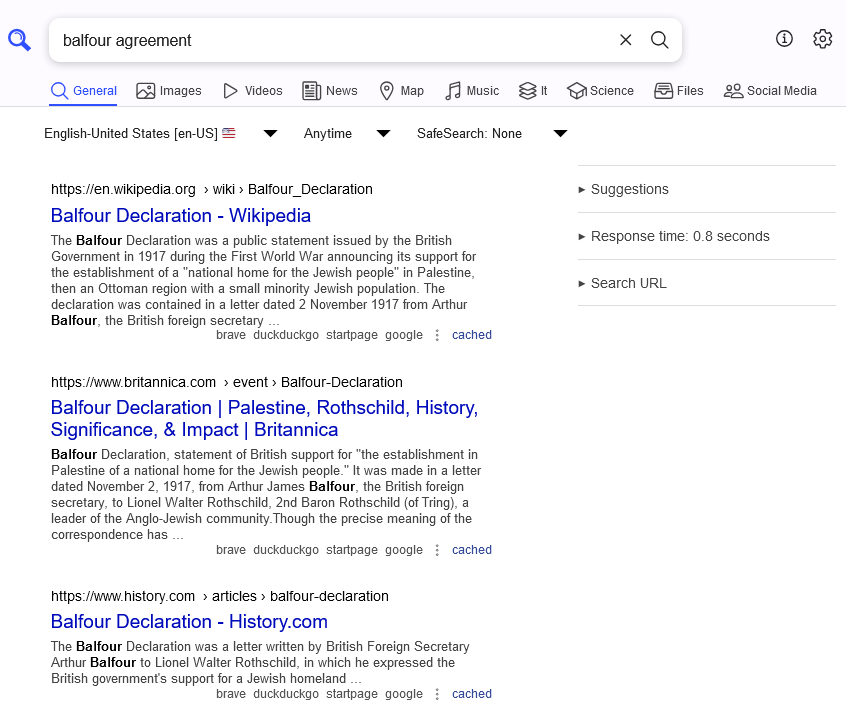Open the About info icon
The image size is (846, 703).
(784, 39)
